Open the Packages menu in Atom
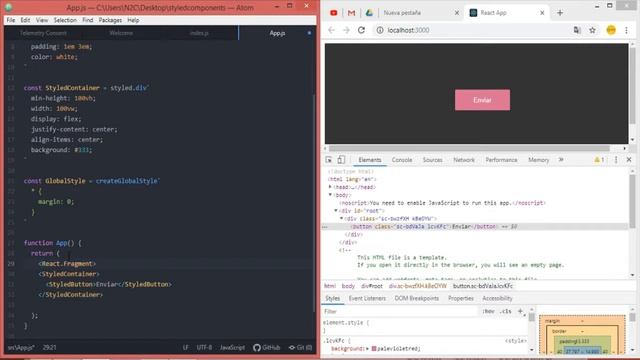This screenshot has height=360, width=640. (x=110, y=20)
